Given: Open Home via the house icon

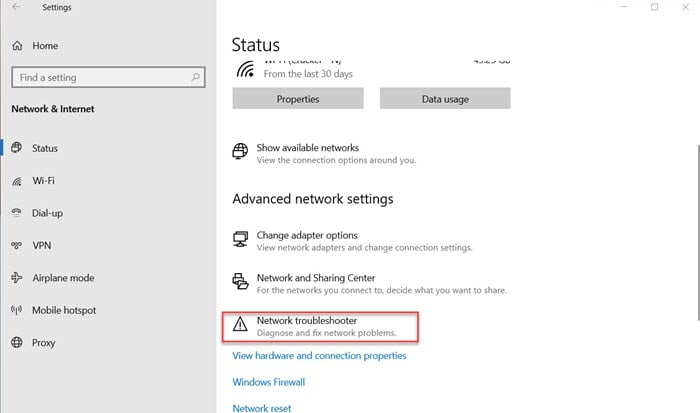Looking at the screenshot, I should pyautogui.click(x=17, y=46).
